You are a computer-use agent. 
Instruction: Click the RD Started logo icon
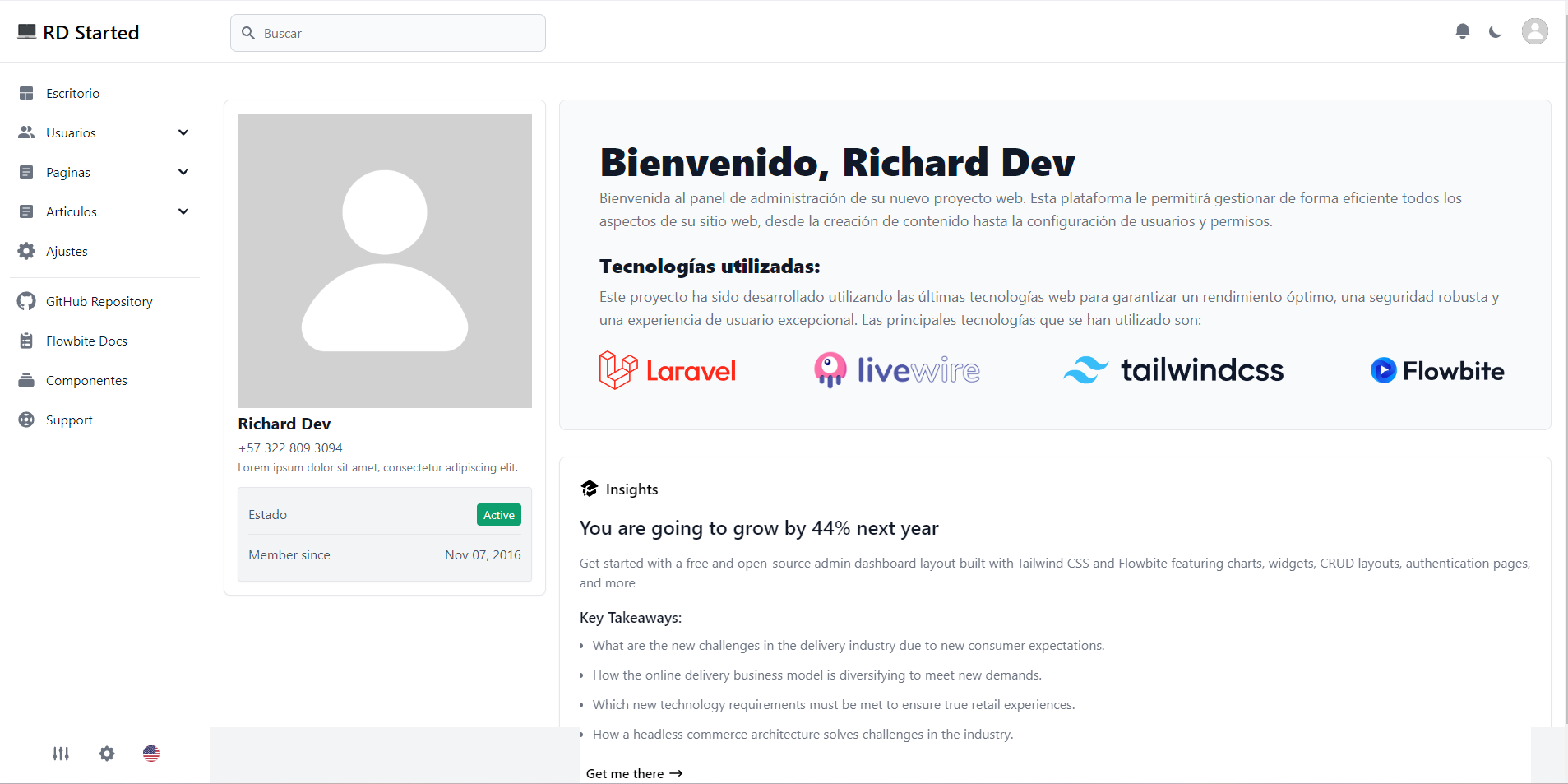(x=26, y=31)
